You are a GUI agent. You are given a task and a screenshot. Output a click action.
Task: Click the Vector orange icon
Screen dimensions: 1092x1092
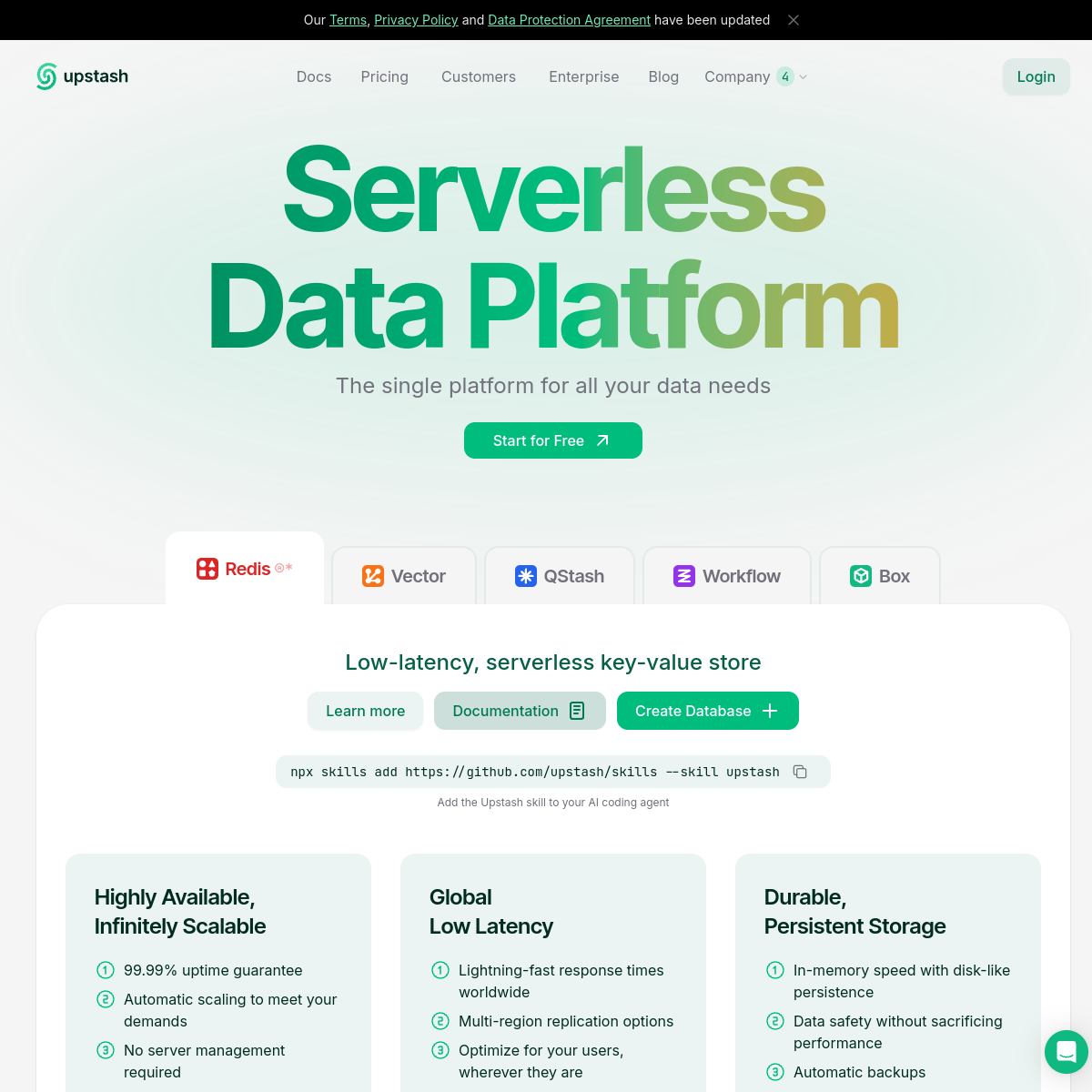373,576
